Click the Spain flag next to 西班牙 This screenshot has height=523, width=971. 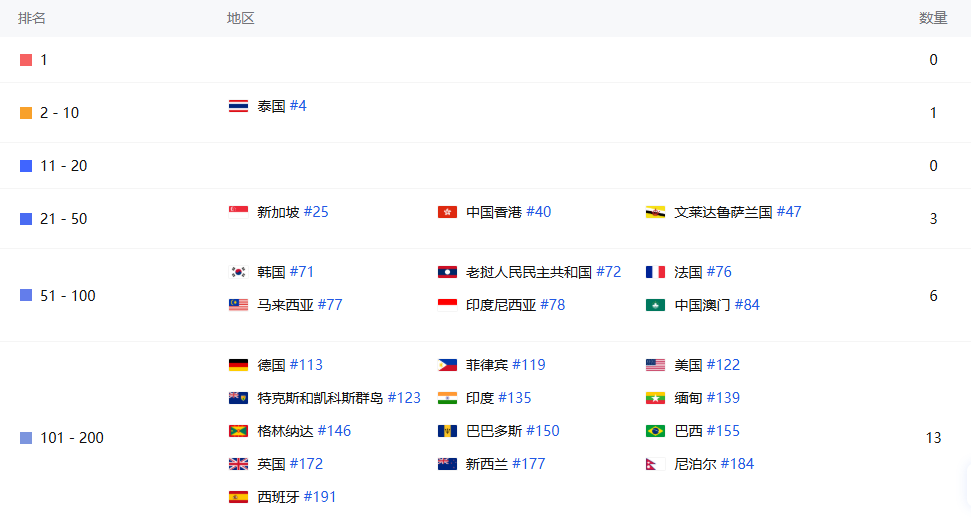pos(238,496)
